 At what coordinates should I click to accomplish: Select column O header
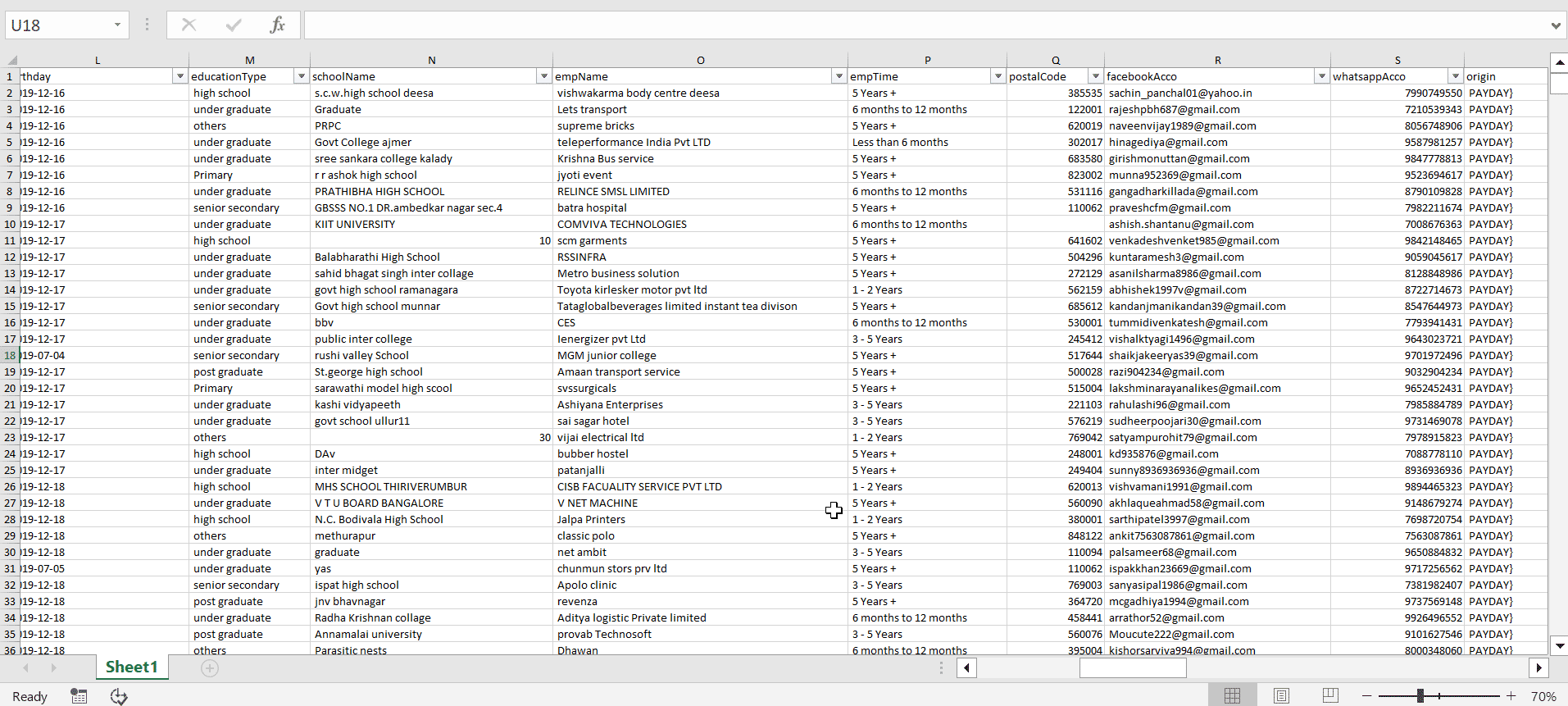(700, 60)
